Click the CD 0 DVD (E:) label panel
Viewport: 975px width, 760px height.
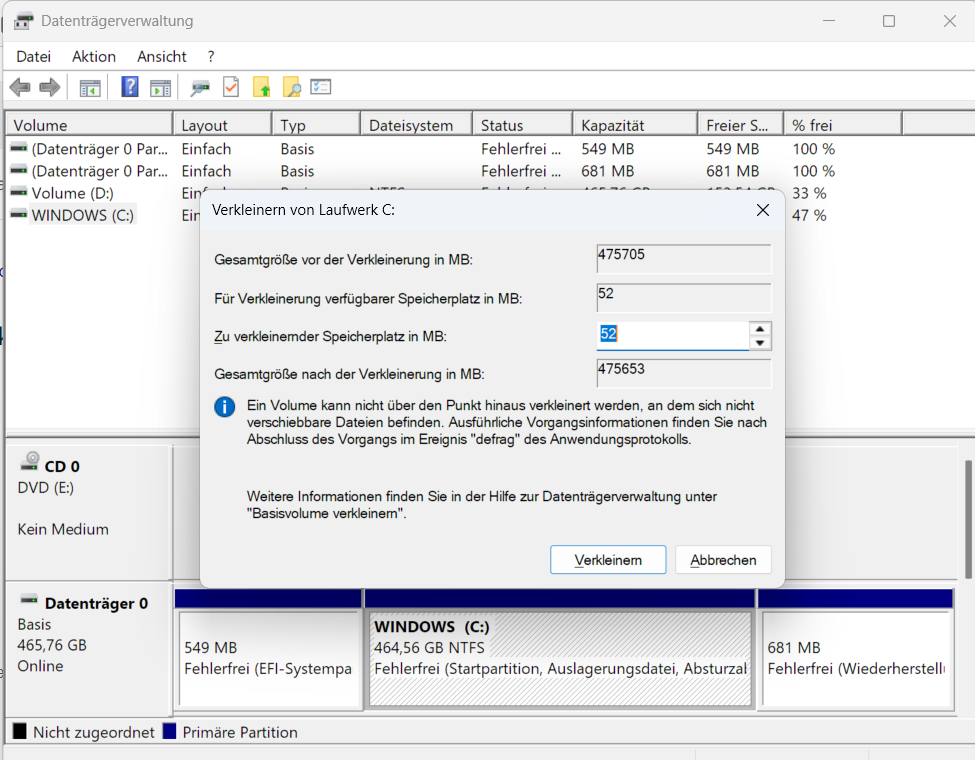pos(88,511)
